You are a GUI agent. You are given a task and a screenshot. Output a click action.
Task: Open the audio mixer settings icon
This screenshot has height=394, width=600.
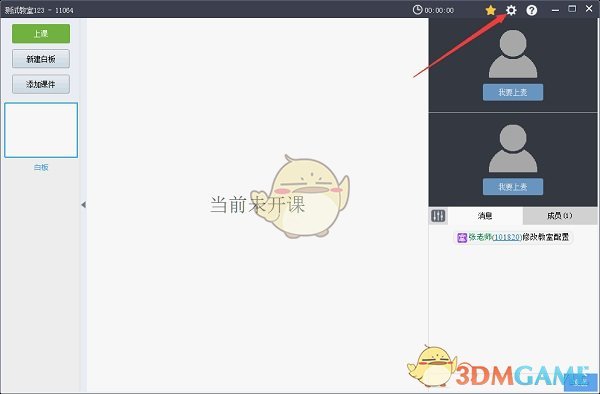(x=438, y=216)
